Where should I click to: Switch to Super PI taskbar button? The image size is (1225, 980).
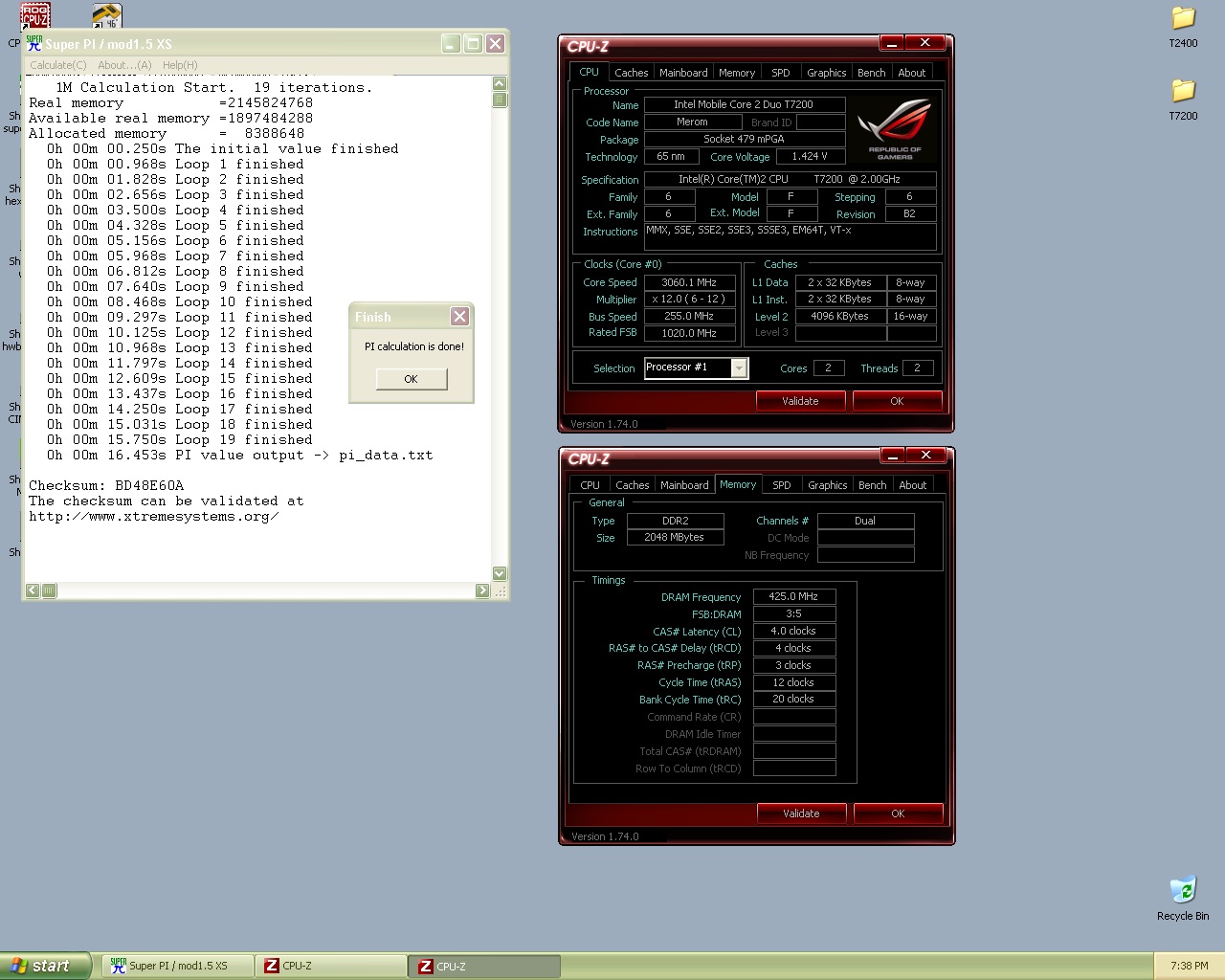(x=178, y=966)
